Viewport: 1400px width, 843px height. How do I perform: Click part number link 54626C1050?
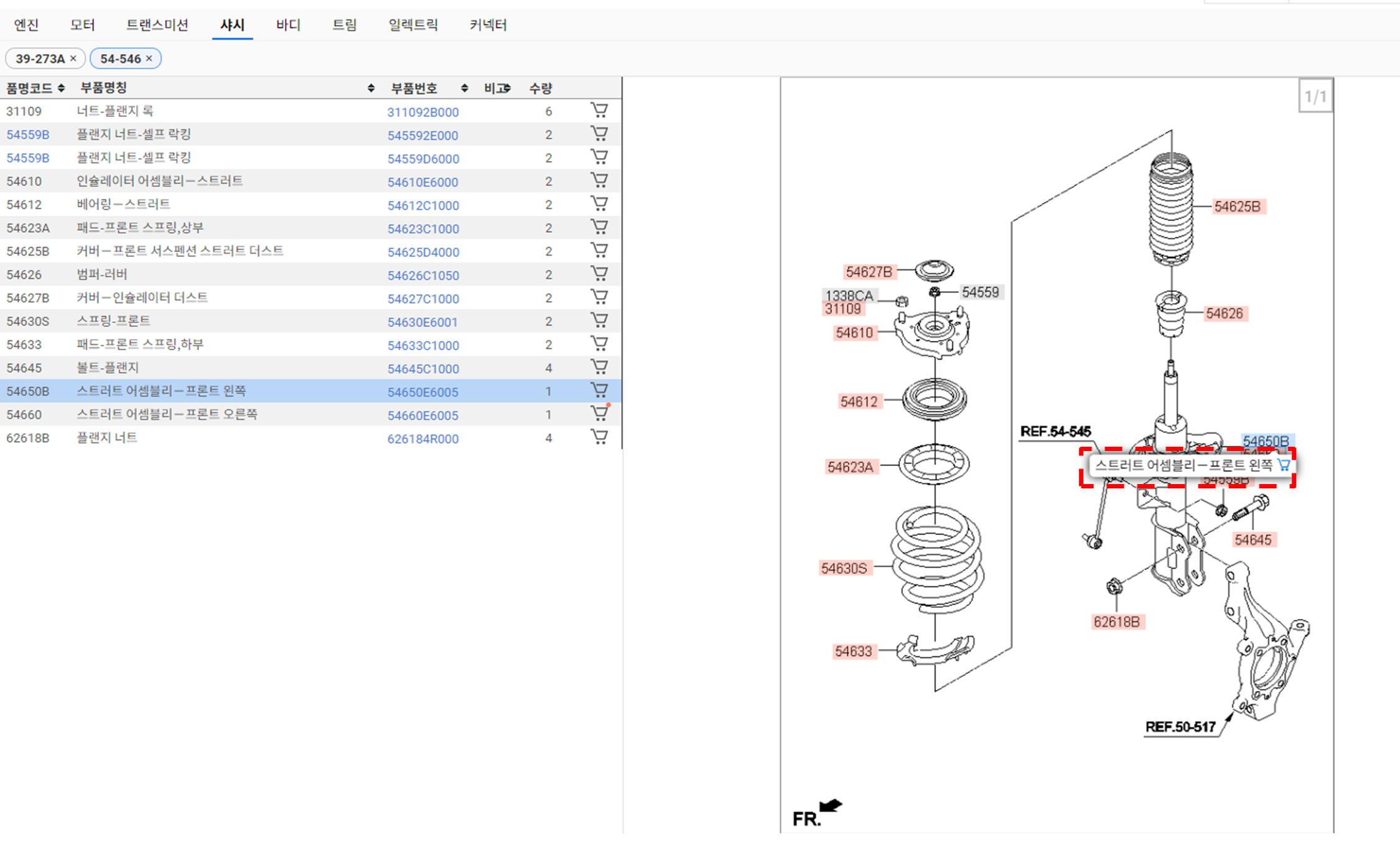(422, 276)
